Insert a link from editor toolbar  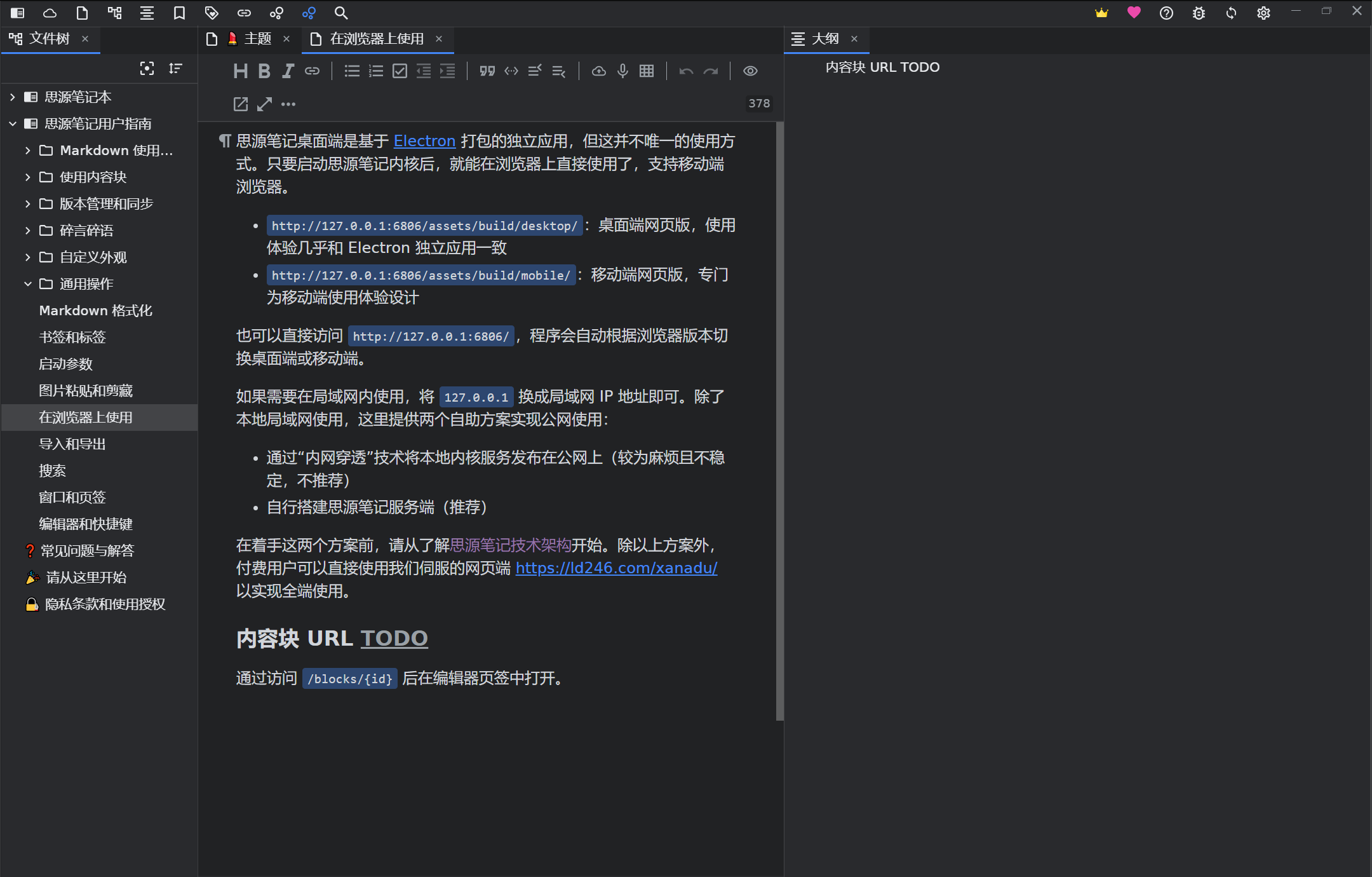click(312, 71)
